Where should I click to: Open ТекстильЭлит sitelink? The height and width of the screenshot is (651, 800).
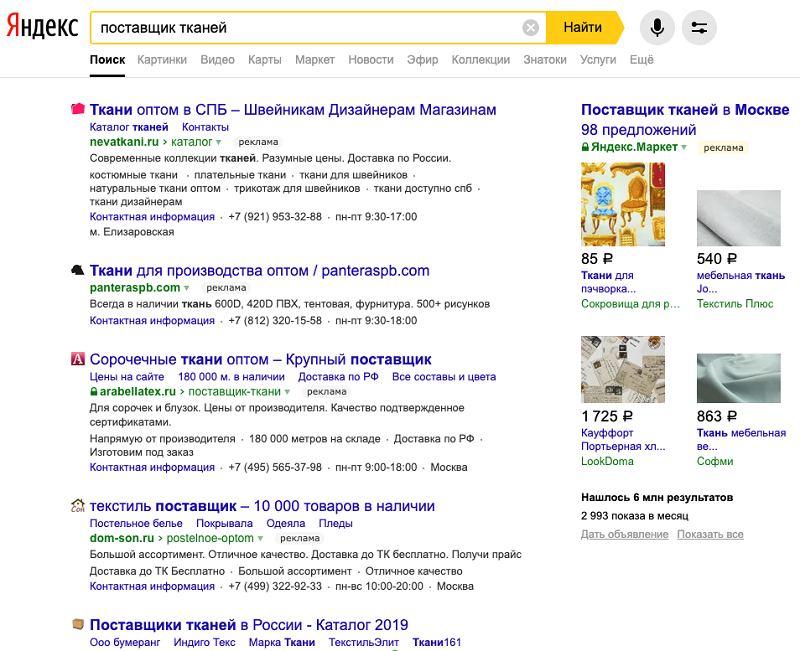[x=364, y=642]
